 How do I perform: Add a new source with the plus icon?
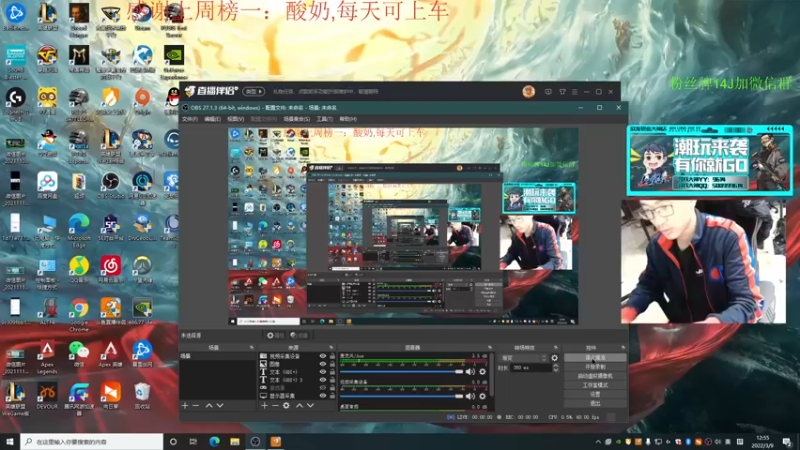pyautogui.click(x=264, y=406)
